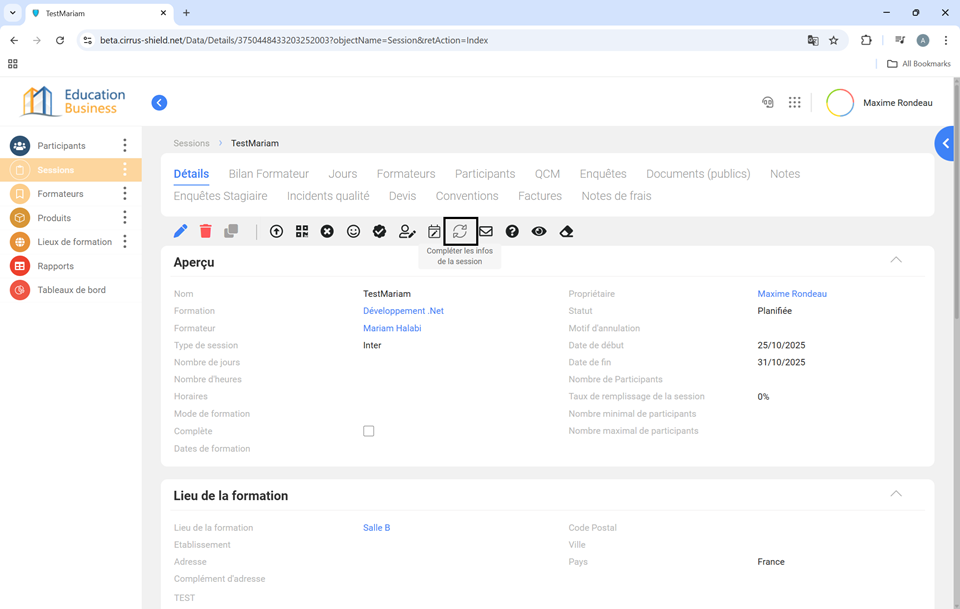Collapse the Lieu de la formation section
This screenshot has height=609, width=960.
[x=896, y=494]
